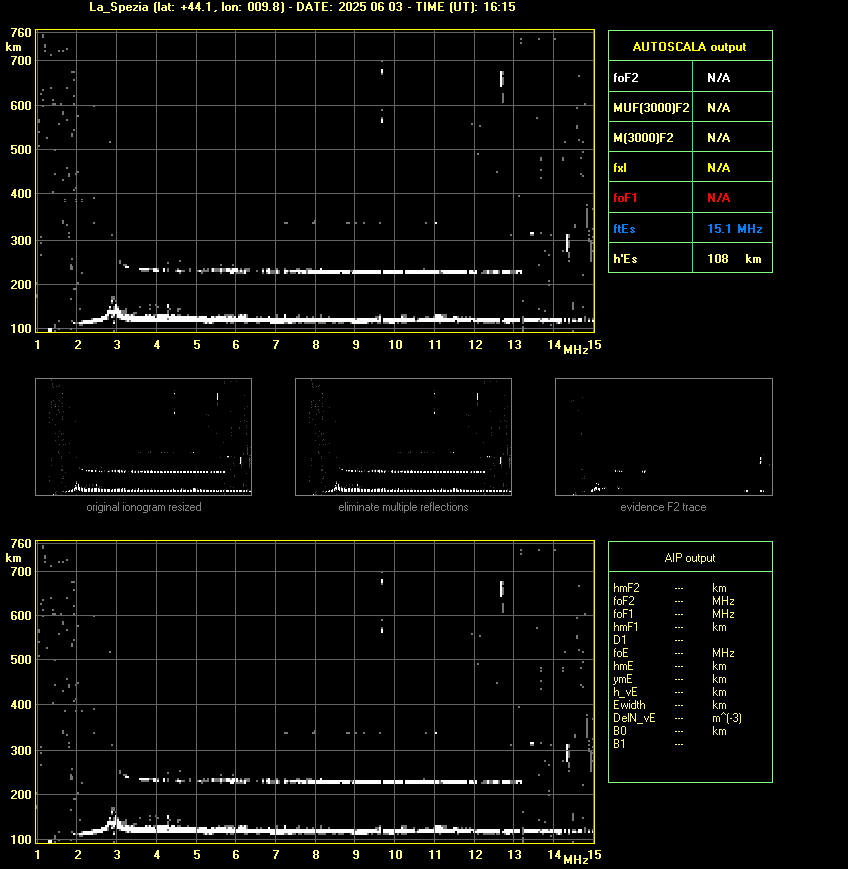Click the 'original ionogram resized' caption
Image resolution: width=848 pixels, height=869 pixels.
pyautogui.click(x=144, y=507)
